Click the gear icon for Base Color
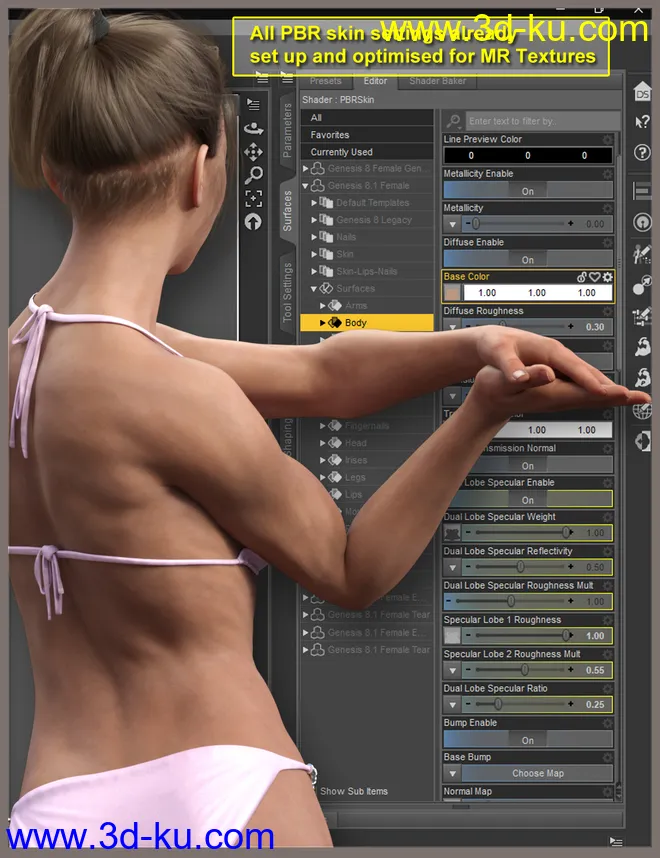660x858 pixels. pyautogui.click(x=607, y=277)
